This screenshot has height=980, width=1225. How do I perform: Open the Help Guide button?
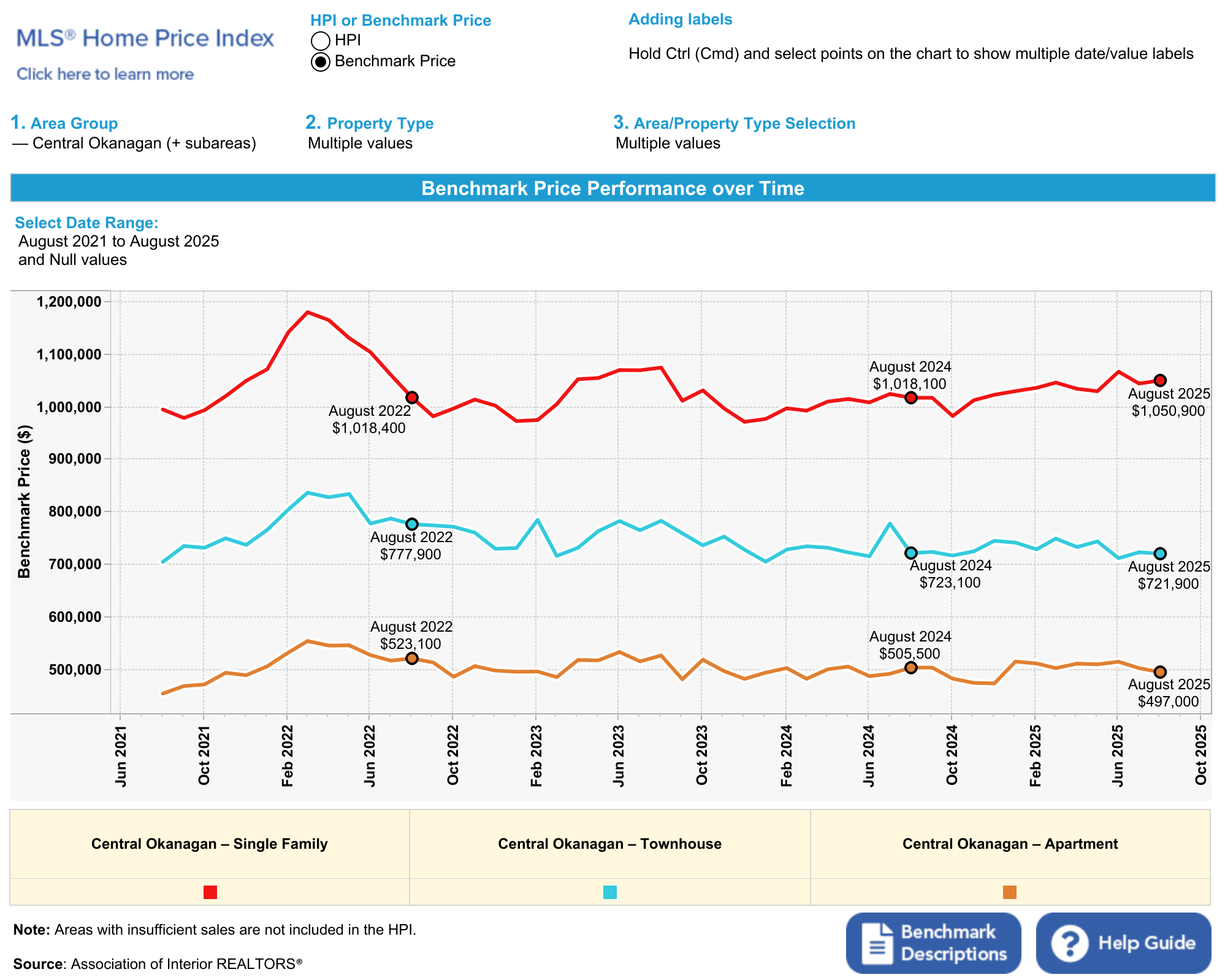[1123, 943]
